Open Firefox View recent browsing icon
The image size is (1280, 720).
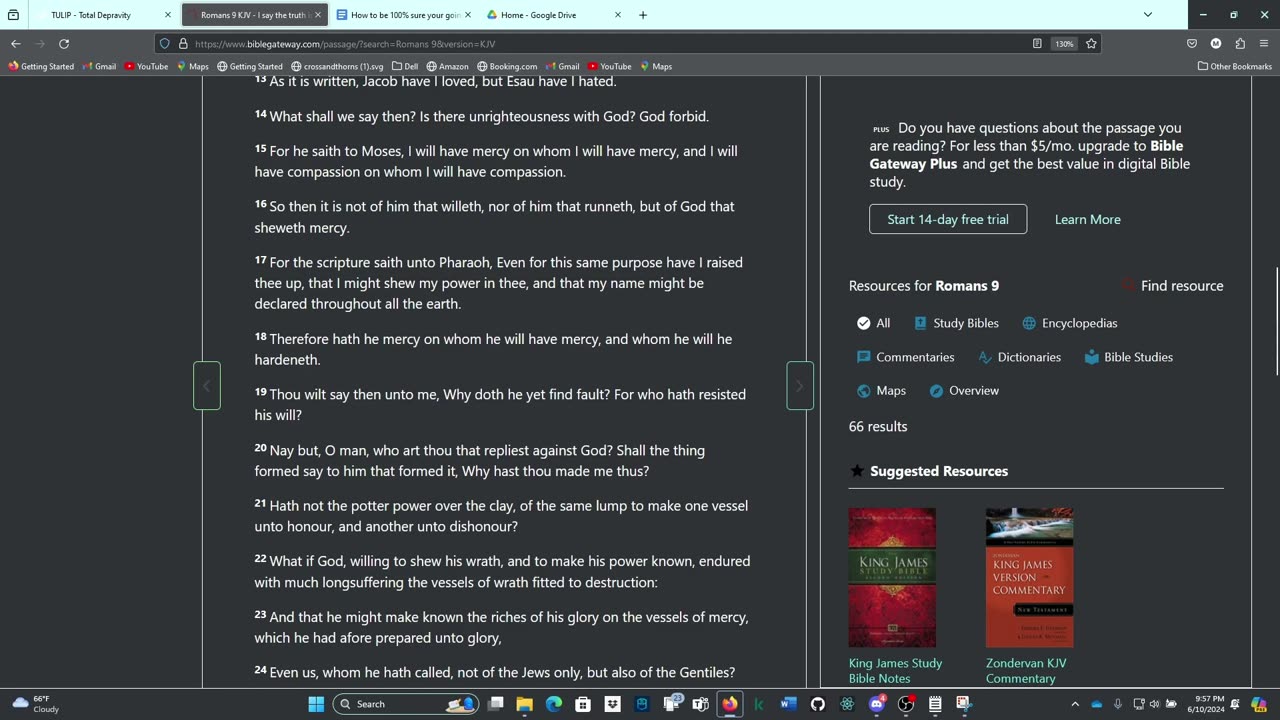[x=12, y=15]
